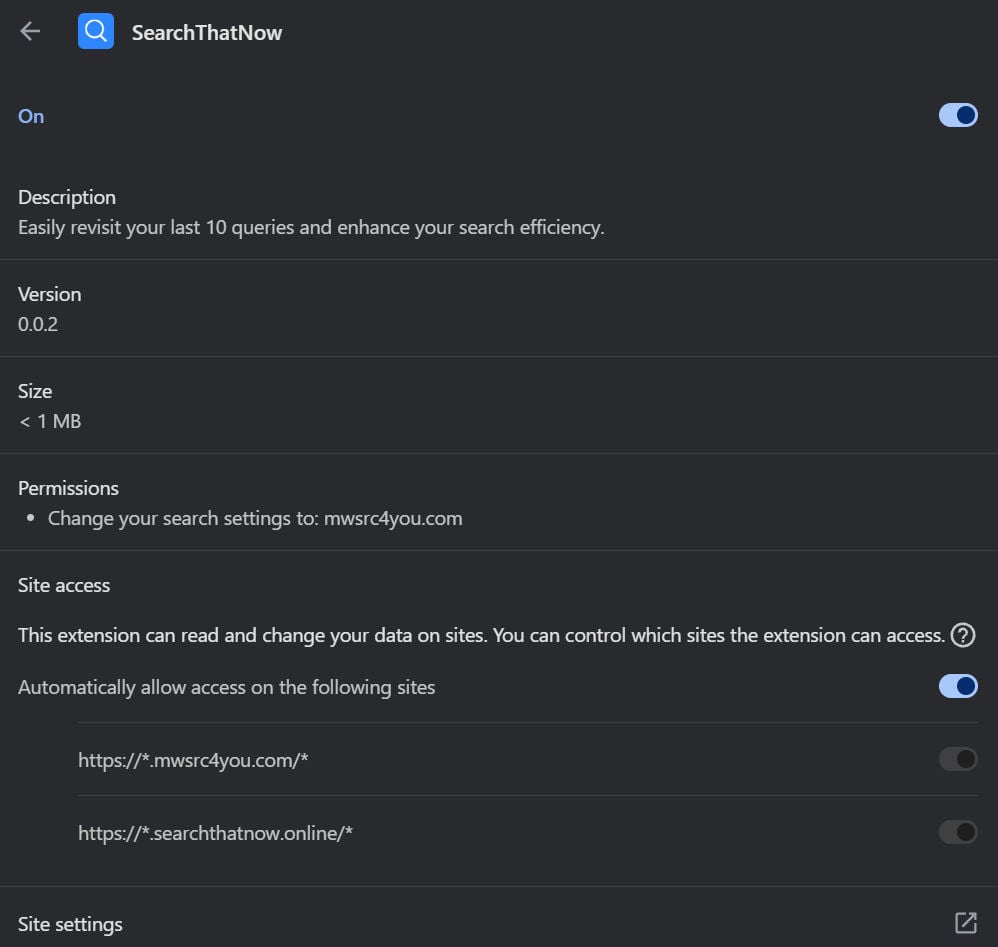Click the On status label
This screenshot has height=947, width=998.
pyautogui.click(x=31, y=116)
